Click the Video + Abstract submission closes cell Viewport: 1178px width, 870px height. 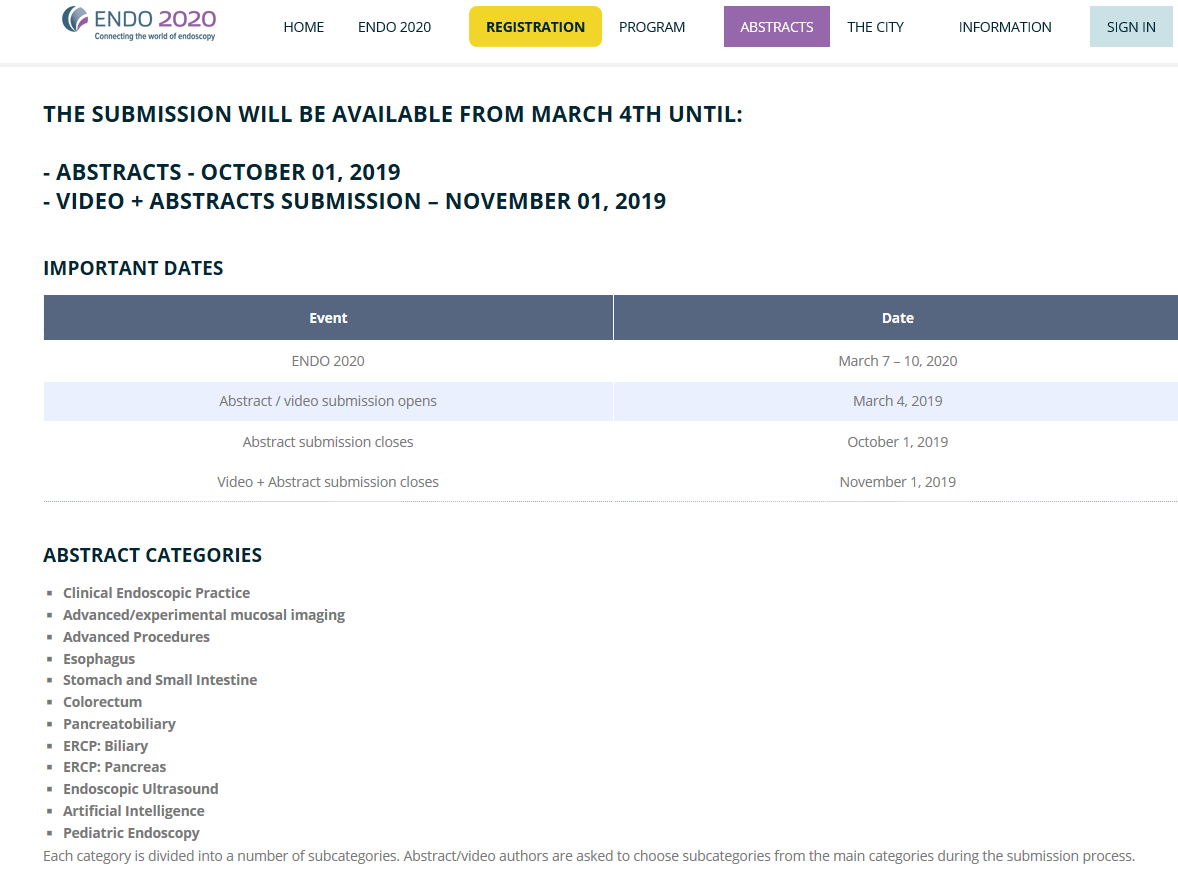tap(328, 482)
